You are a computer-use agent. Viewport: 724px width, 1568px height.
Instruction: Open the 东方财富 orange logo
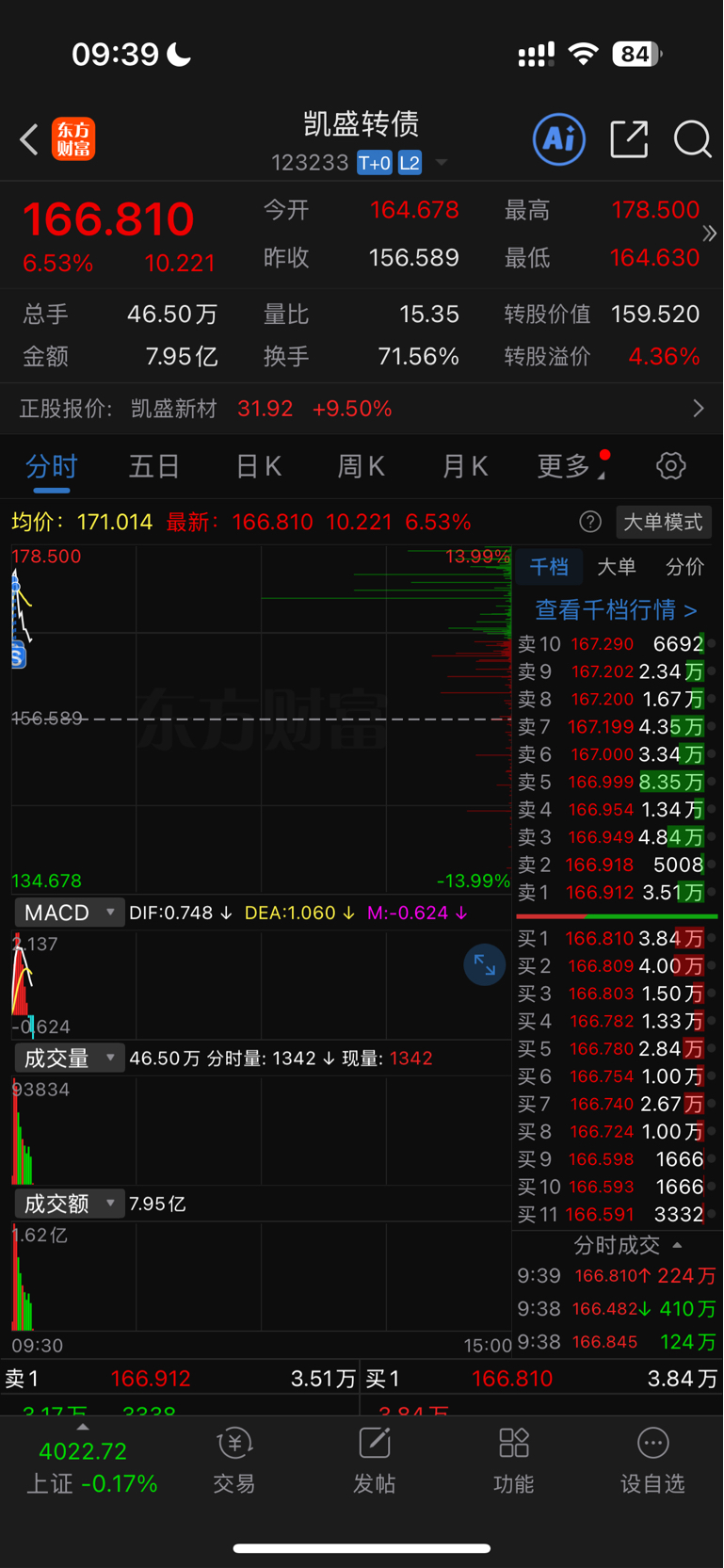73,139
